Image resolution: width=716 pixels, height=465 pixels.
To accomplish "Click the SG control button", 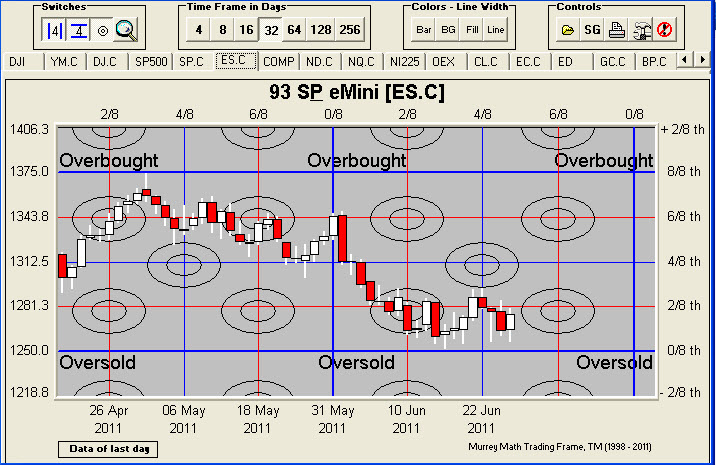I will pyautogui.click(x=592, y=30).
